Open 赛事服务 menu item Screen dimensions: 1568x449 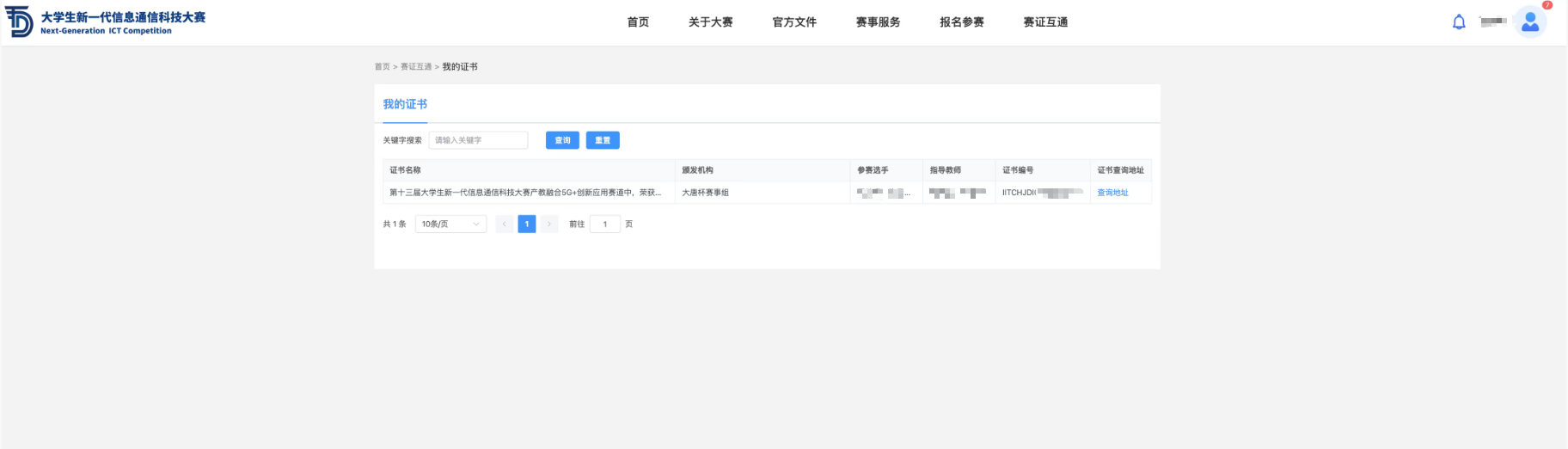point(878,22)
